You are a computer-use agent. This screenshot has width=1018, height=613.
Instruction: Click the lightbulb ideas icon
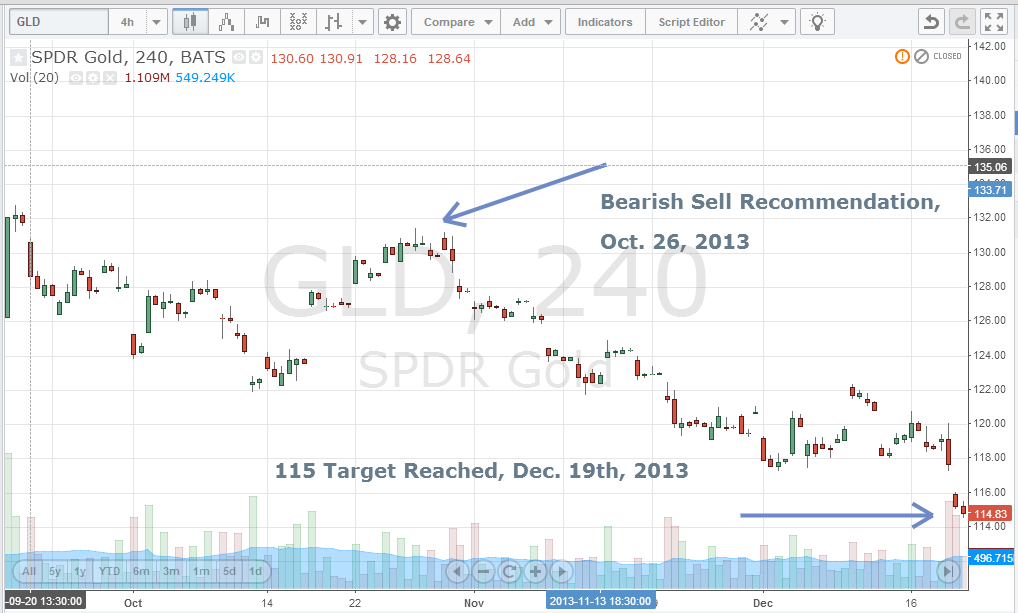pyautogui.click(x=817, y=22)
